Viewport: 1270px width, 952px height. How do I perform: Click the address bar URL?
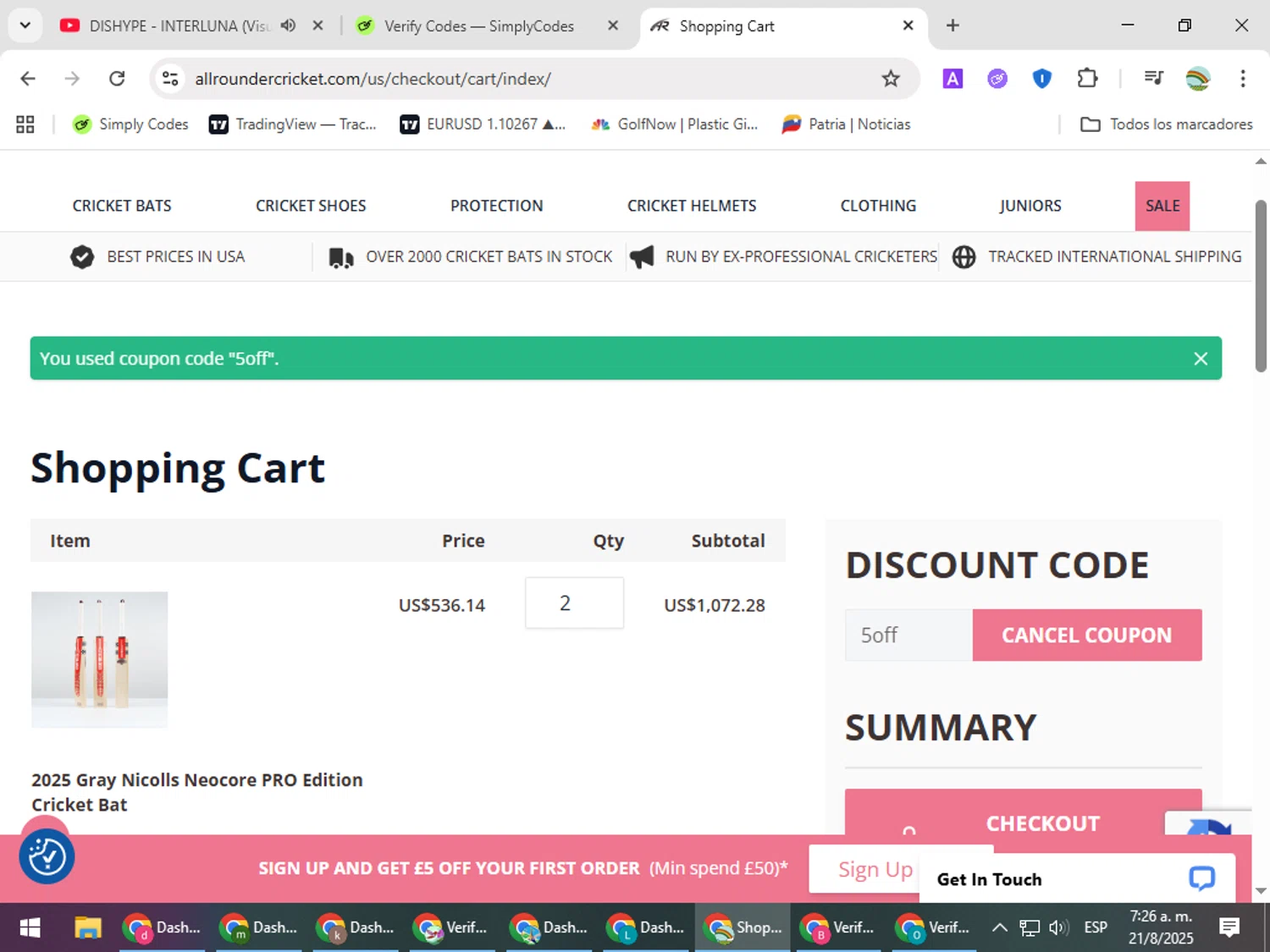click(373, 79)
